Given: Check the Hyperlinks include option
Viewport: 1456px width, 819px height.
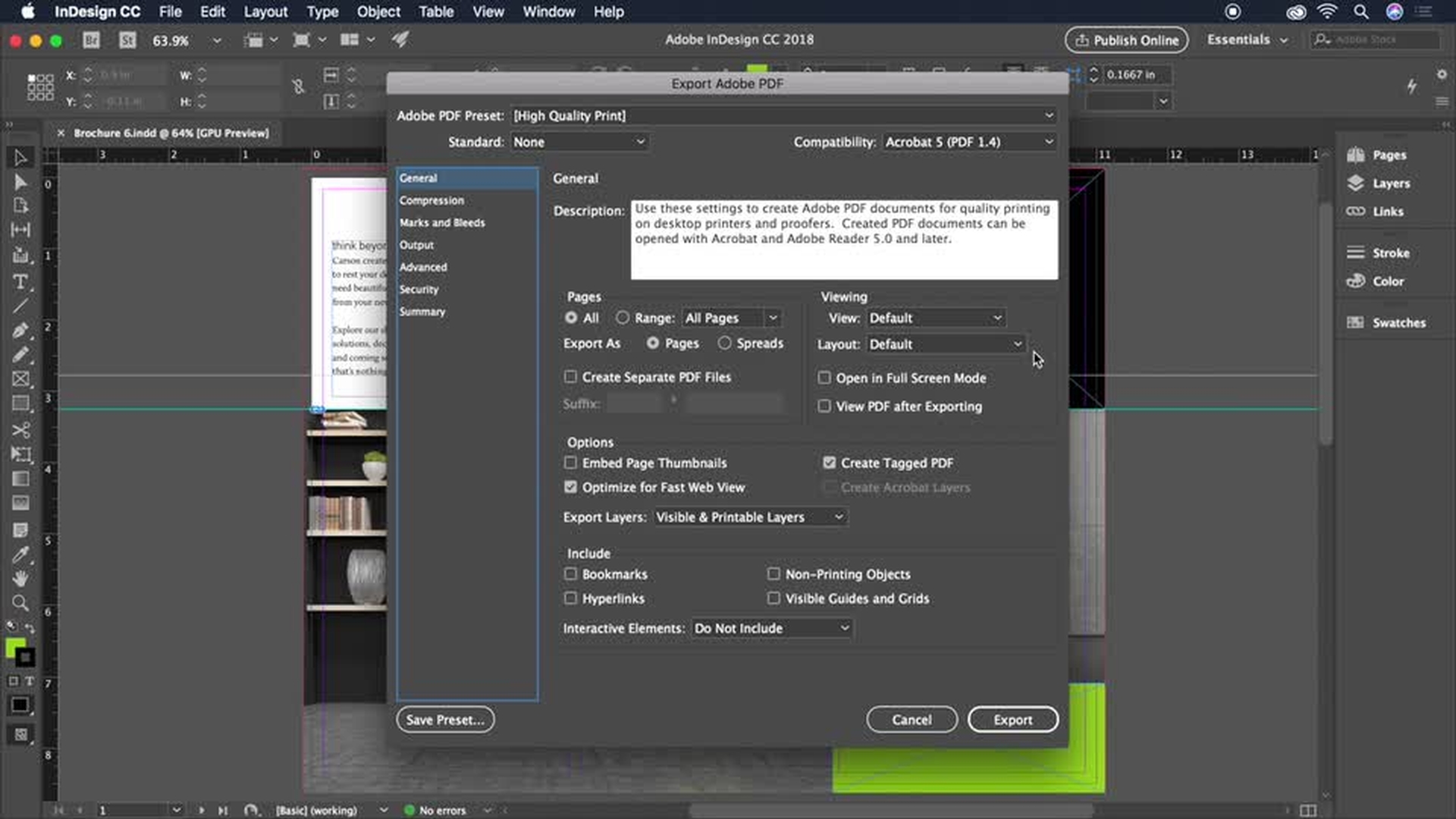Looking at the screenshot, I should 570,598.
